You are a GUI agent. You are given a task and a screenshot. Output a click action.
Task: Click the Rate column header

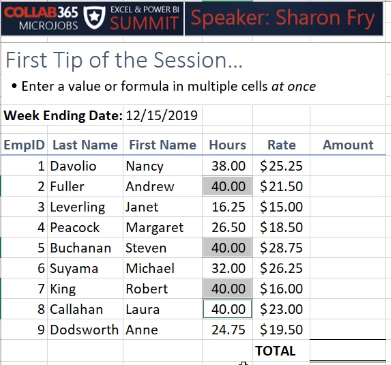coord(281,145)
